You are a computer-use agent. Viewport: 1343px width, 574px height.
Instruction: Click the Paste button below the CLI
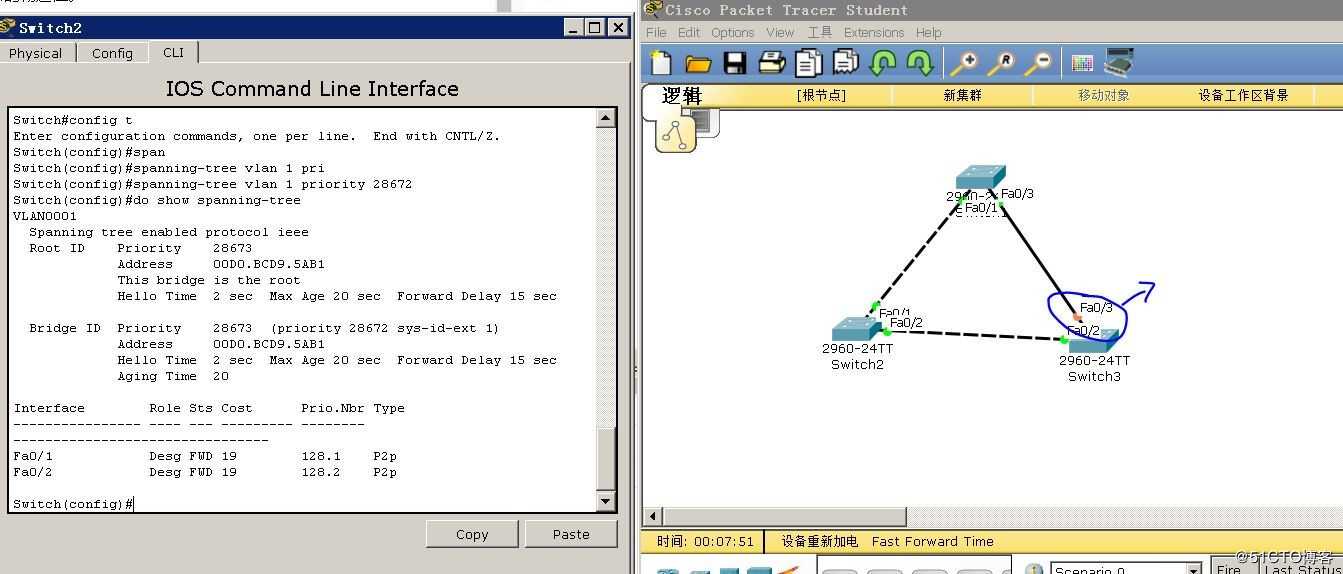571,534
